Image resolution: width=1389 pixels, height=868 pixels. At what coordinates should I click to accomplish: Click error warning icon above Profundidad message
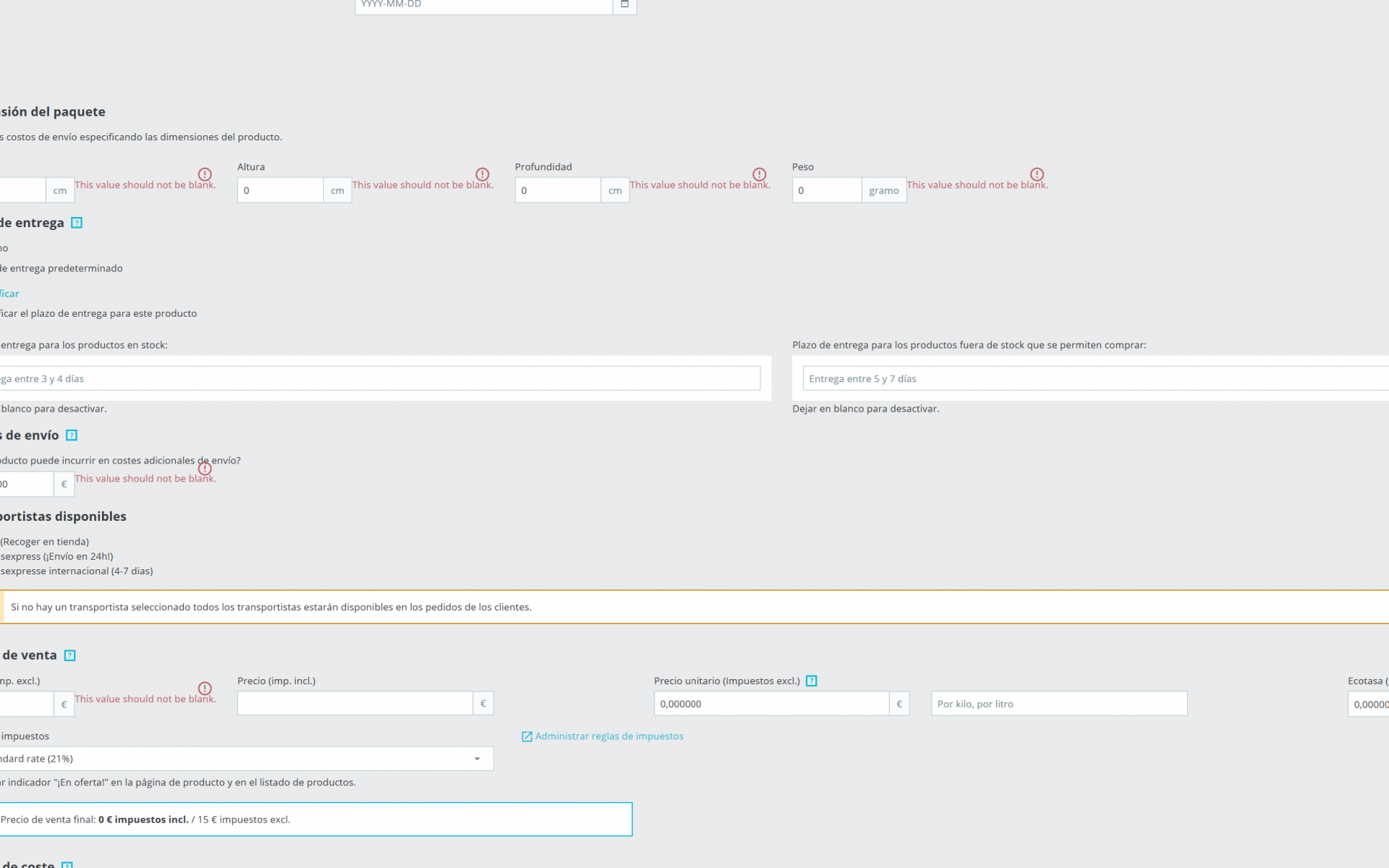coord(759,174)
